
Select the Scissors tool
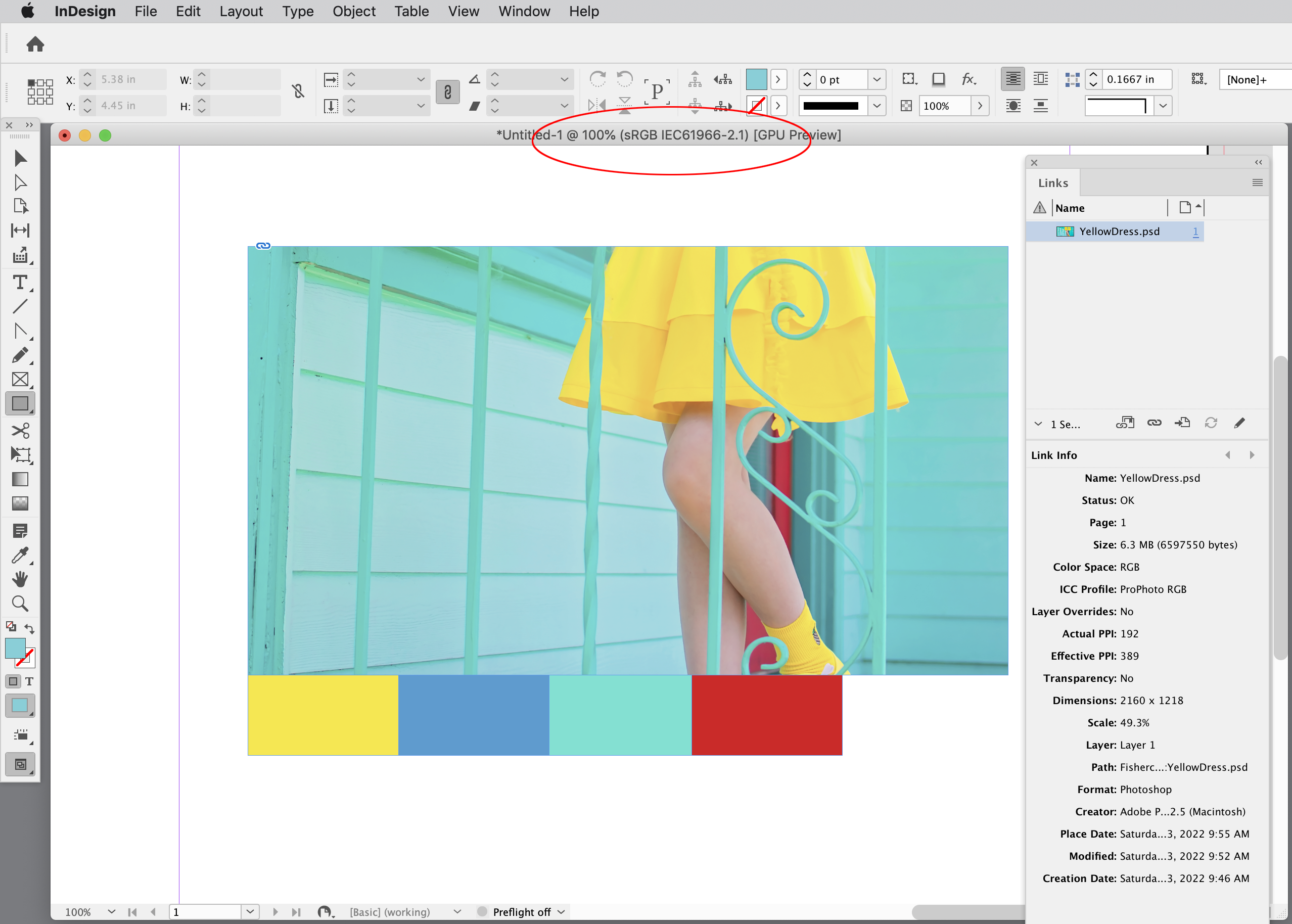click(x=21, y=431)
